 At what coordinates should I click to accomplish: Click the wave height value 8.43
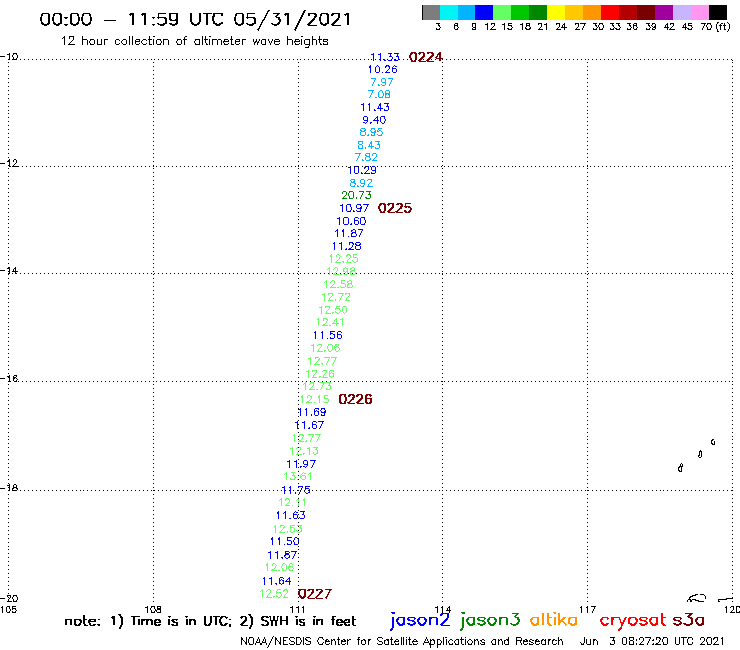click(x=369, y=145)
